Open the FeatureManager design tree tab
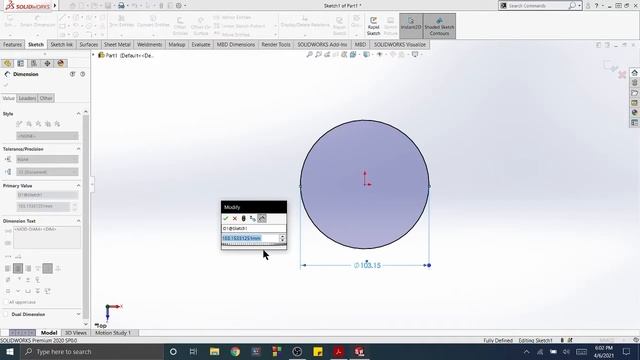Viewport: 640px width, 360px height. tap(7, 63)
